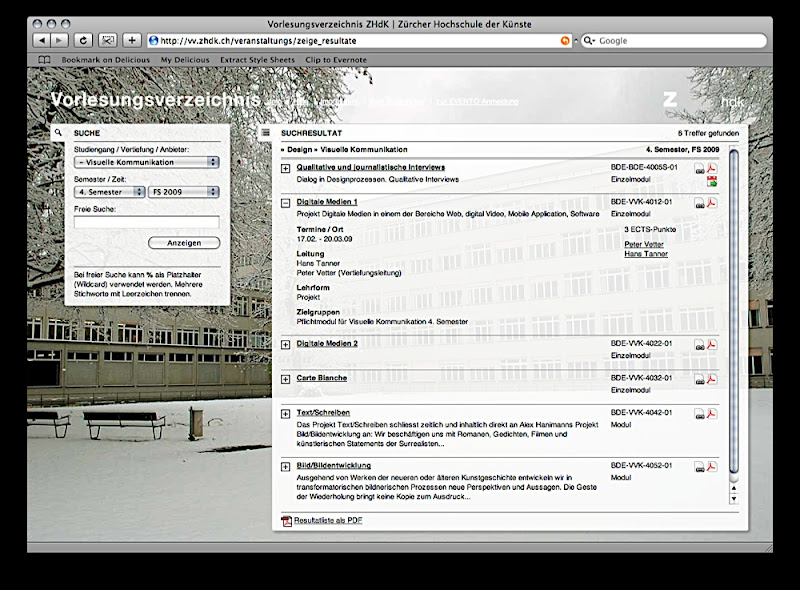Download PDF for Digitale Medien 2
The width and height of the screenshot is (800, 590).
click(x=712, y=345)
